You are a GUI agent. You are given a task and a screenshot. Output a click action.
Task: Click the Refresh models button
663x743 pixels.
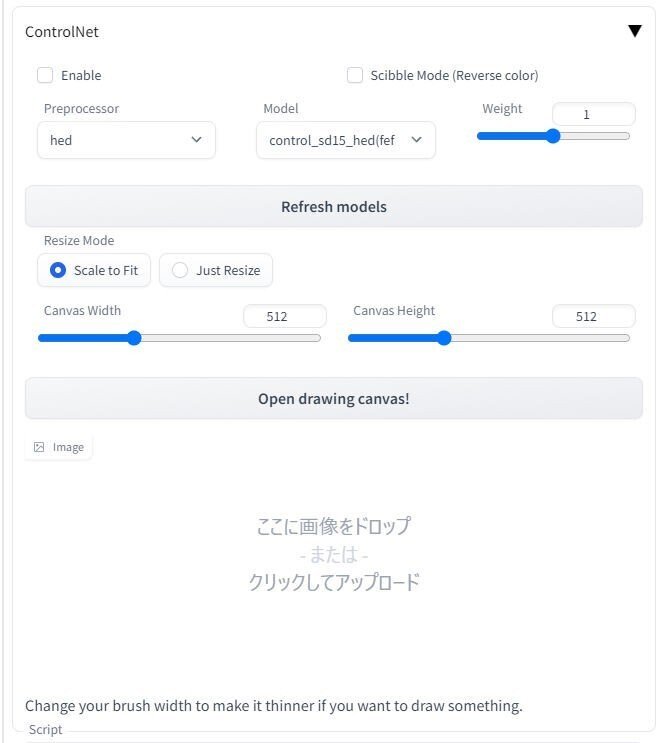(x=334, y=207)
